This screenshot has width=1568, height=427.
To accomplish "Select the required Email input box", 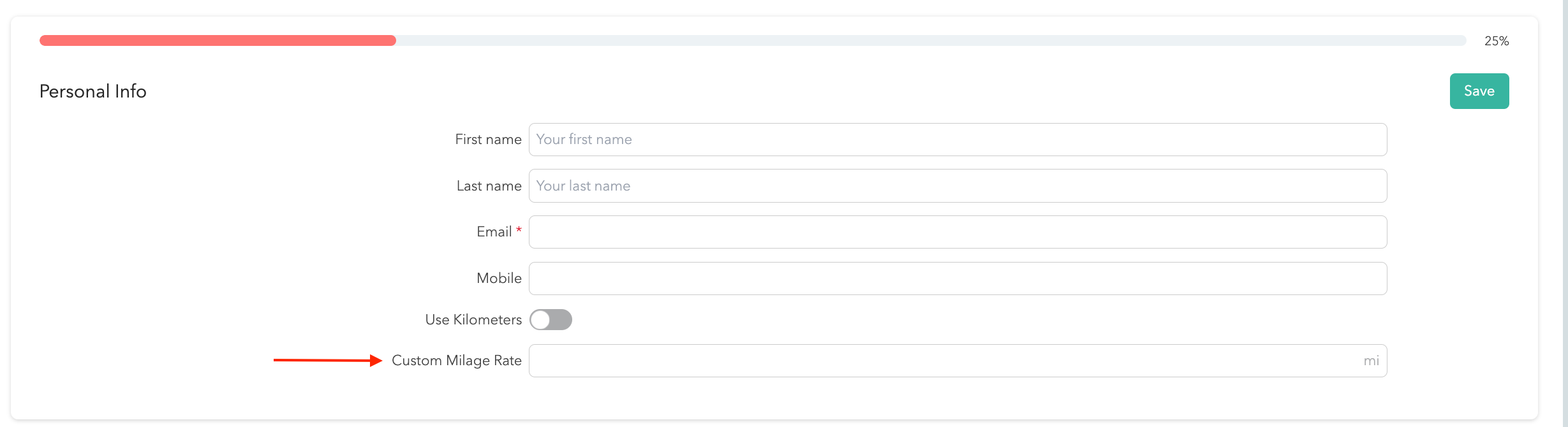I will pos(957,232).
